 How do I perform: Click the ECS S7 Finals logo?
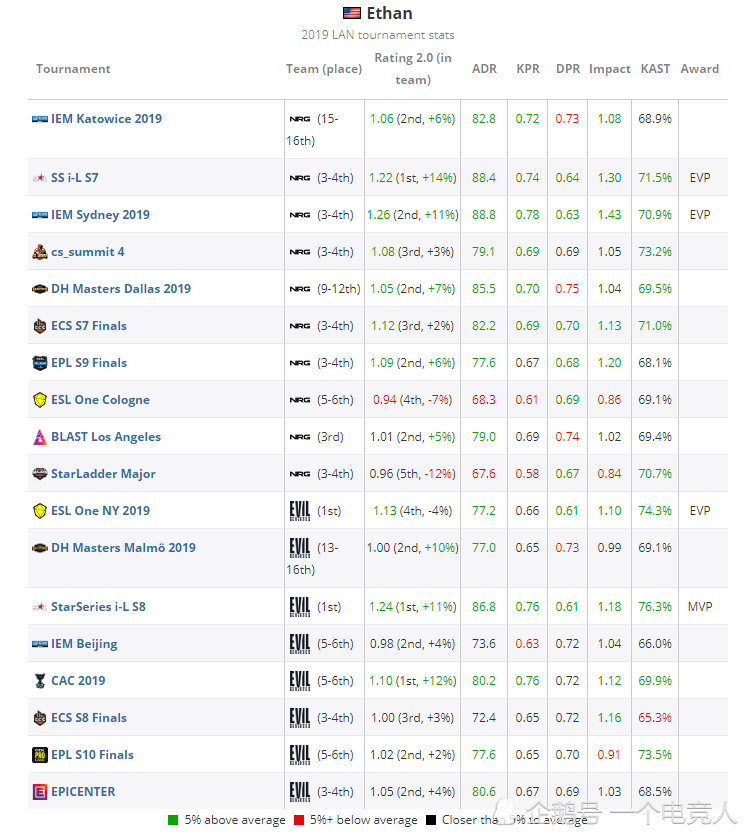tap(40, 326)
